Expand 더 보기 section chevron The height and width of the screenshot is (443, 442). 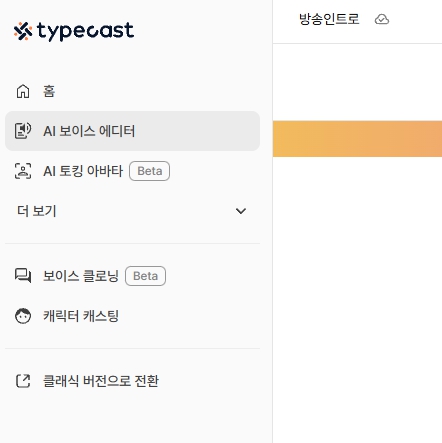[x=241, y=211]
